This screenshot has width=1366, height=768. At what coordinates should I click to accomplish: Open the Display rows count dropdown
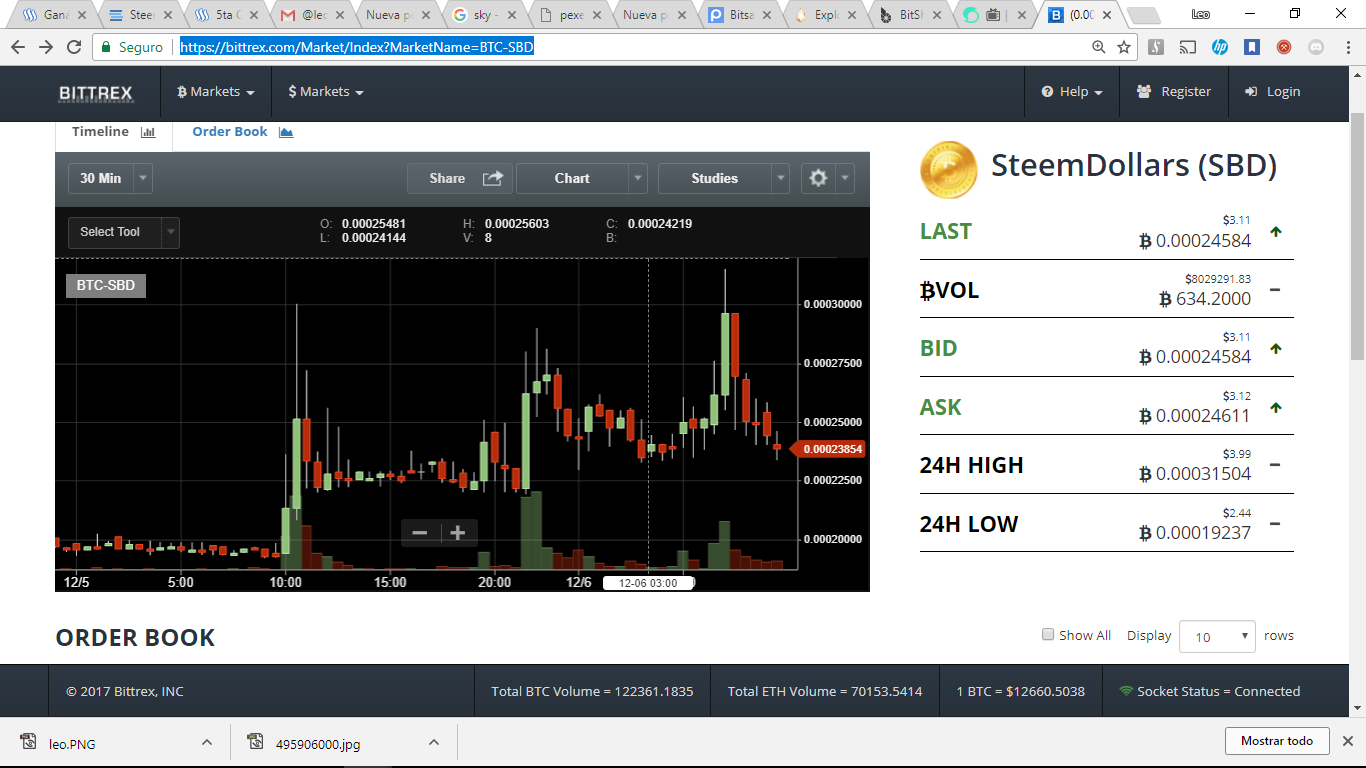[x=1217, y=637]
